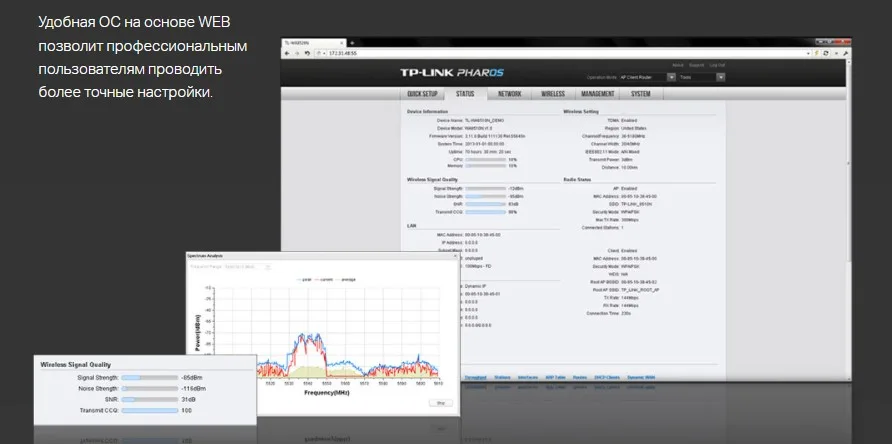This screenshot has height=444, width=892.
Task: Open the System tab
Action: point(641,94)
